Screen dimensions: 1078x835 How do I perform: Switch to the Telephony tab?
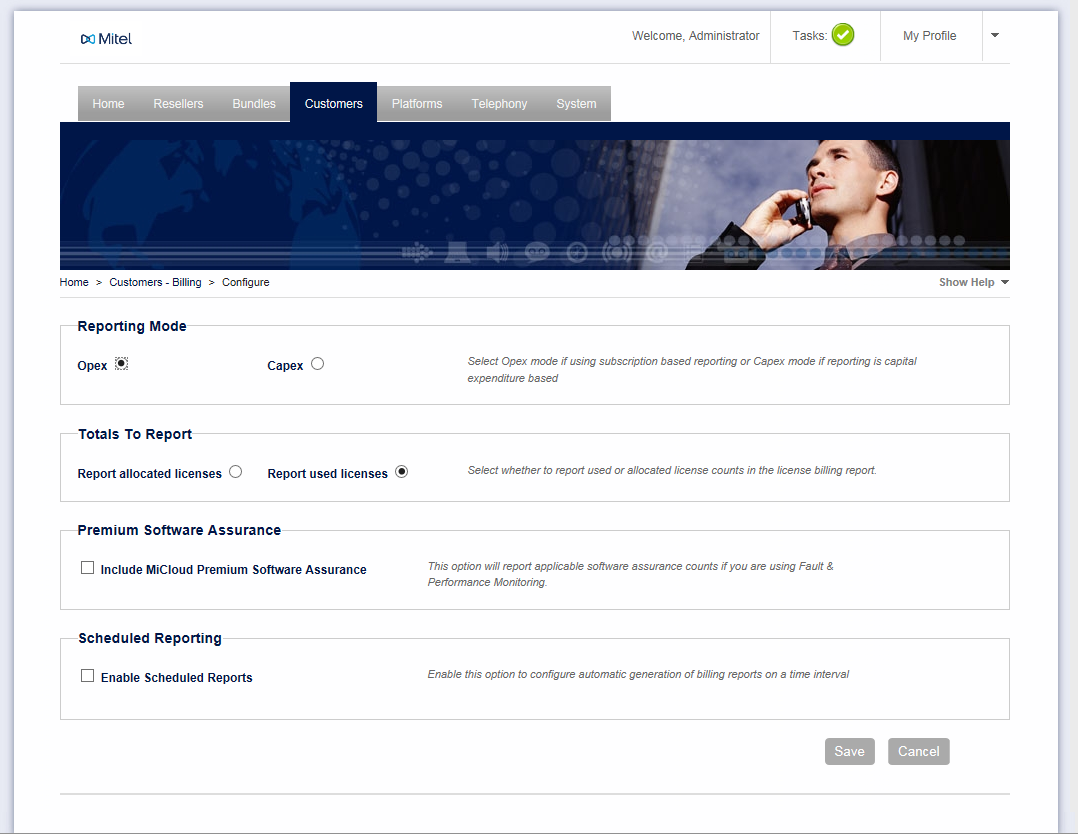click(499, 104)
